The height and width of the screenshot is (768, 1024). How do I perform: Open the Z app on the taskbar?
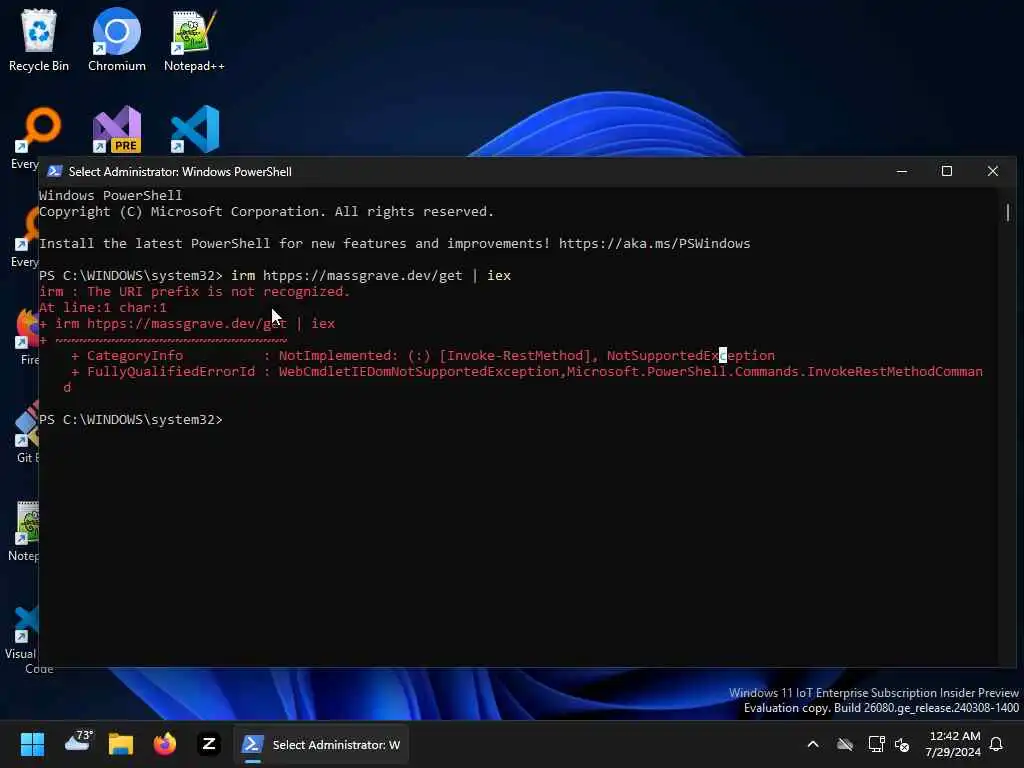(209, 744)
